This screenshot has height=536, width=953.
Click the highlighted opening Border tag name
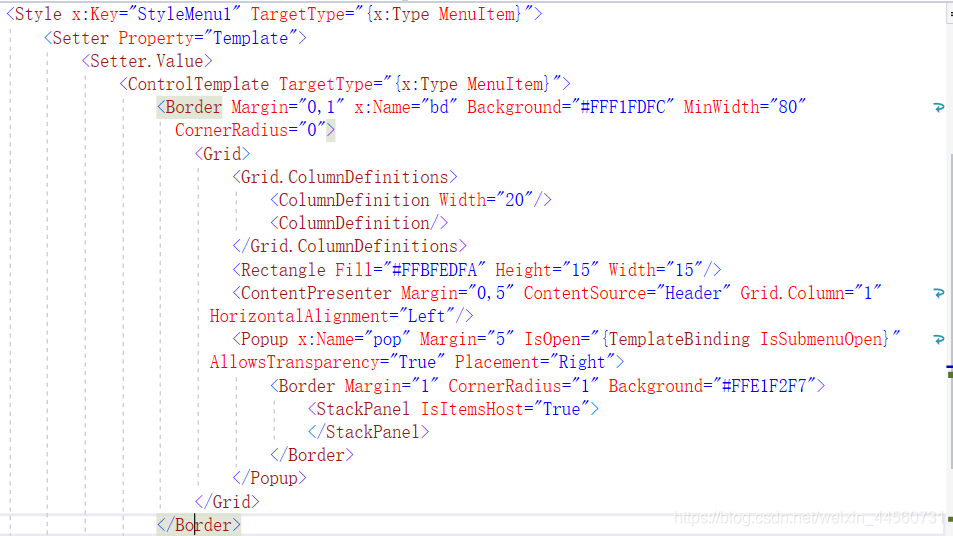(x=193, y=108)
